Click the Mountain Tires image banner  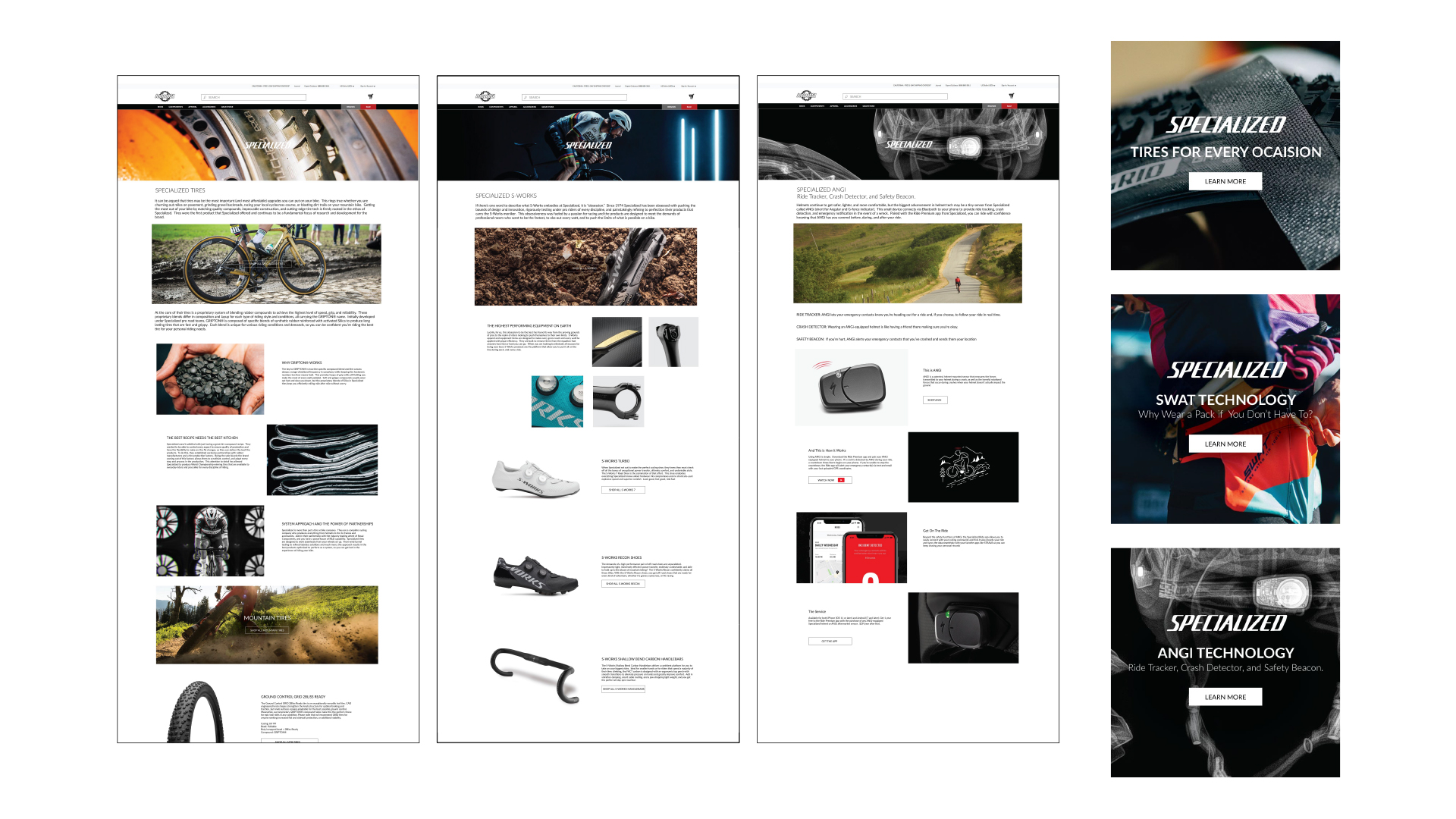267,625
